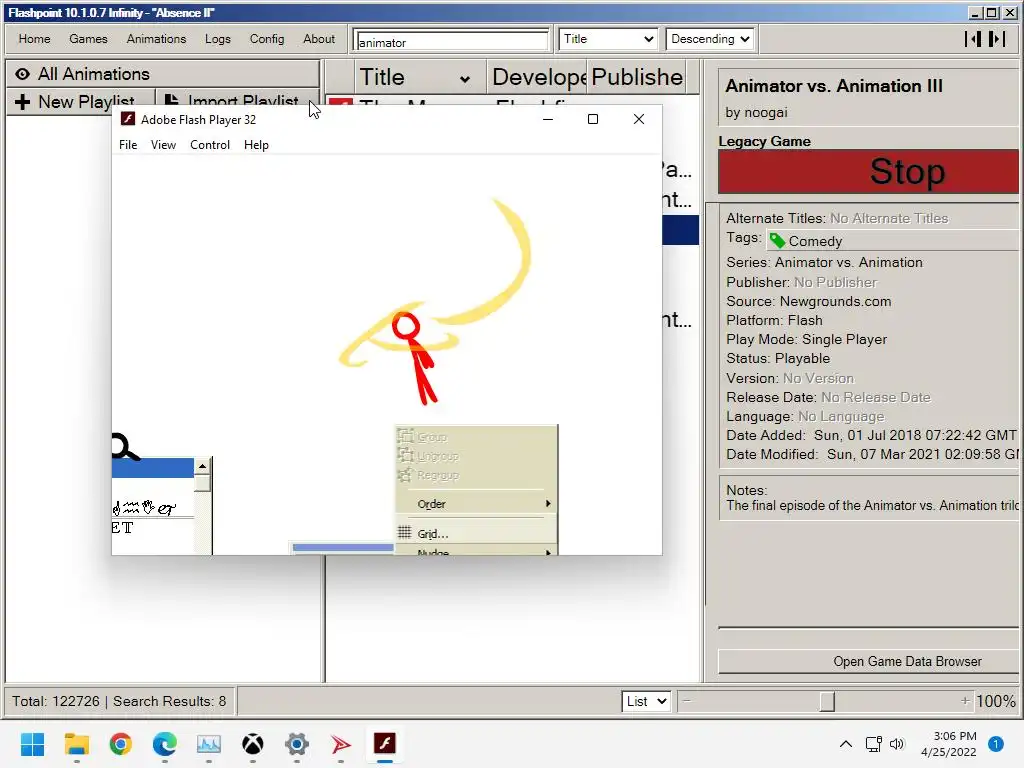Click Open Game Data Browser button
1024x768 pixels.
pyautogui.click(x=869, y=662)
